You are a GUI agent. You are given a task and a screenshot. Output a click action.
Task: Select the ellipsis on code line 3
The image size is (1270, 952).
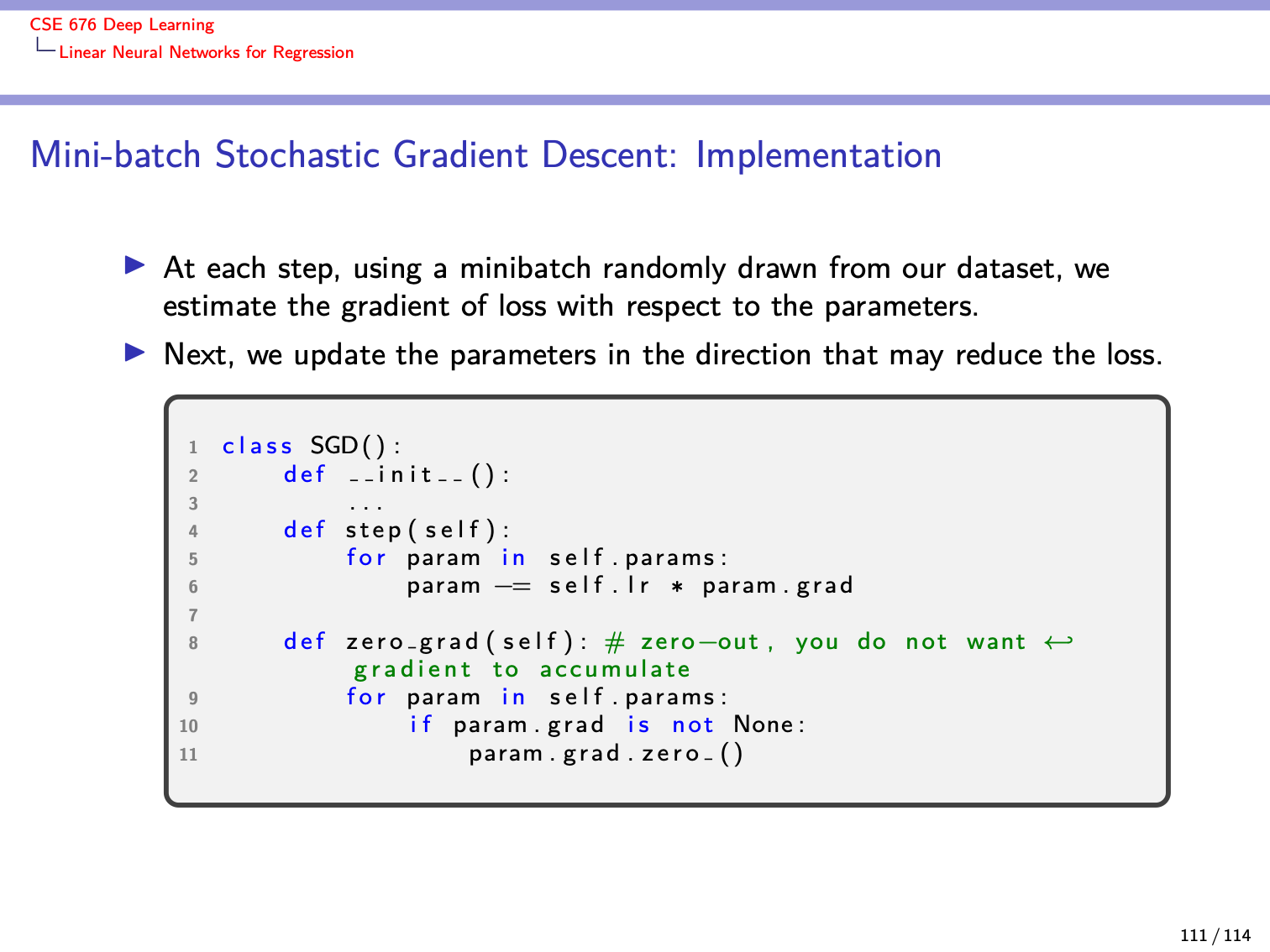coord(366,506)
